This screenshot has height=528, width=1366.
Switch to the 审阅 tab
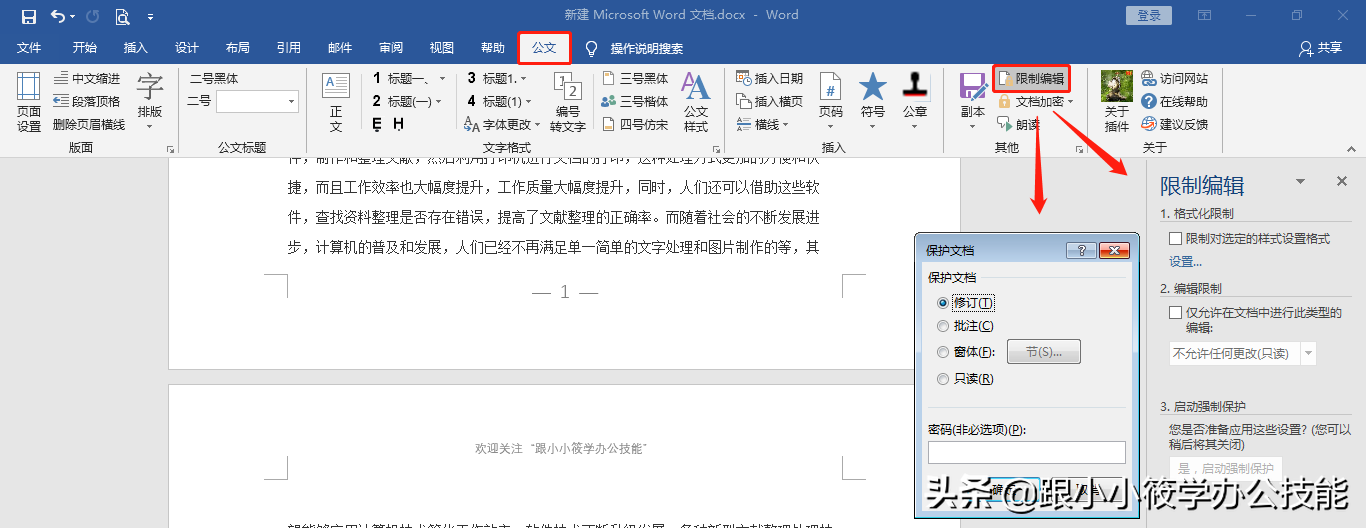pyautogui.click(x=391, y=48)
